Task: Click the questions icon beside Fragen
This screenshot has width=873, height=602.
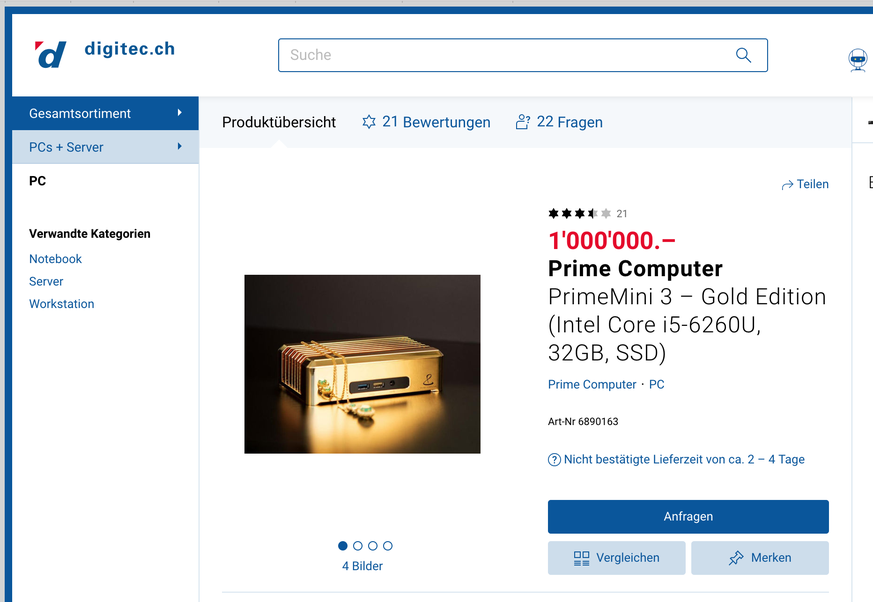Action: pos(523,122)
